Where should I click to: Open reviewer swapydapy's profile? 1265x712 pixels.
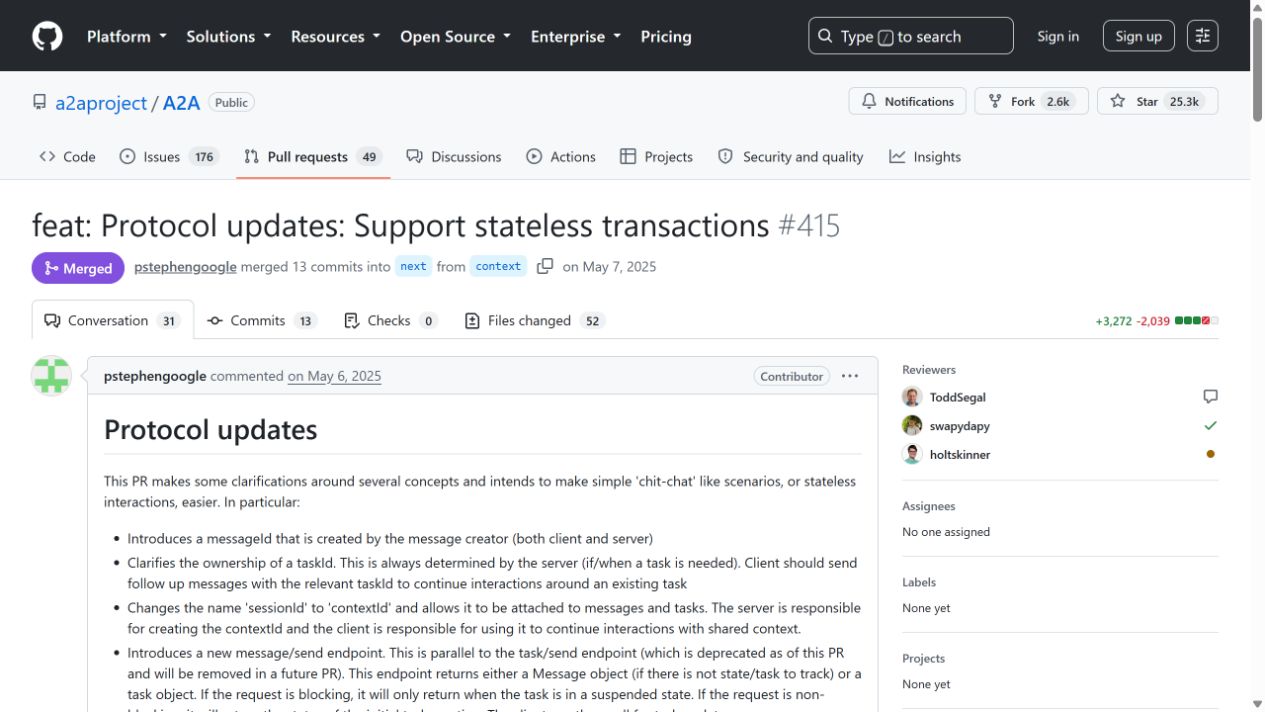960,426
